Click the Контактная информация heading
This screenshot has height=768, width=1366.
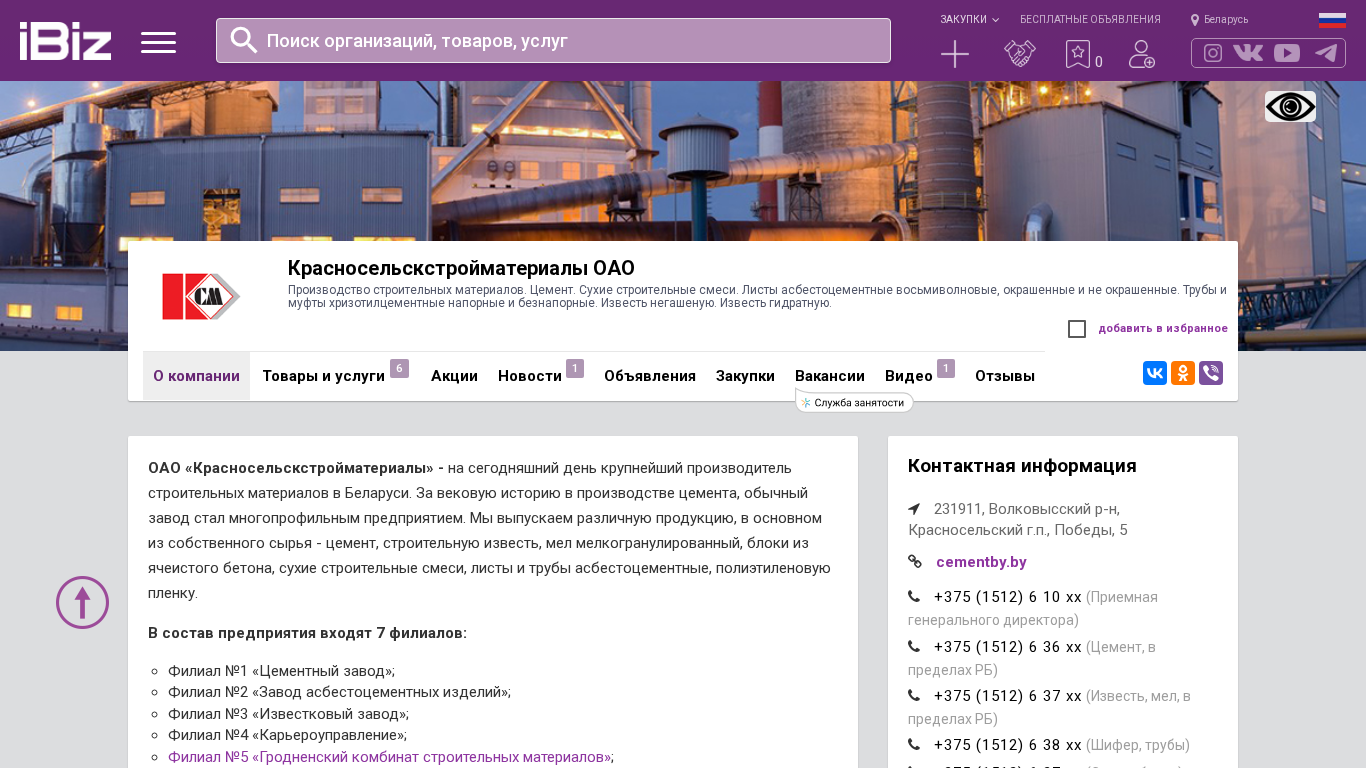pos(1022,465)
